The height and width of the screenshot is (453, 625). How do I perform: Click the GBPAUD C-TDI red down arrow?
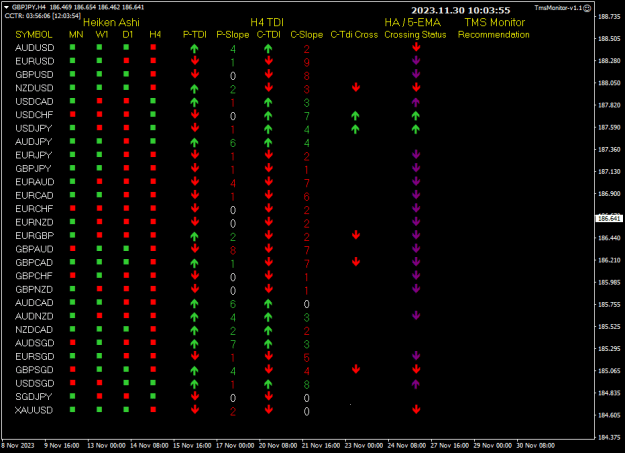point(269,248)
